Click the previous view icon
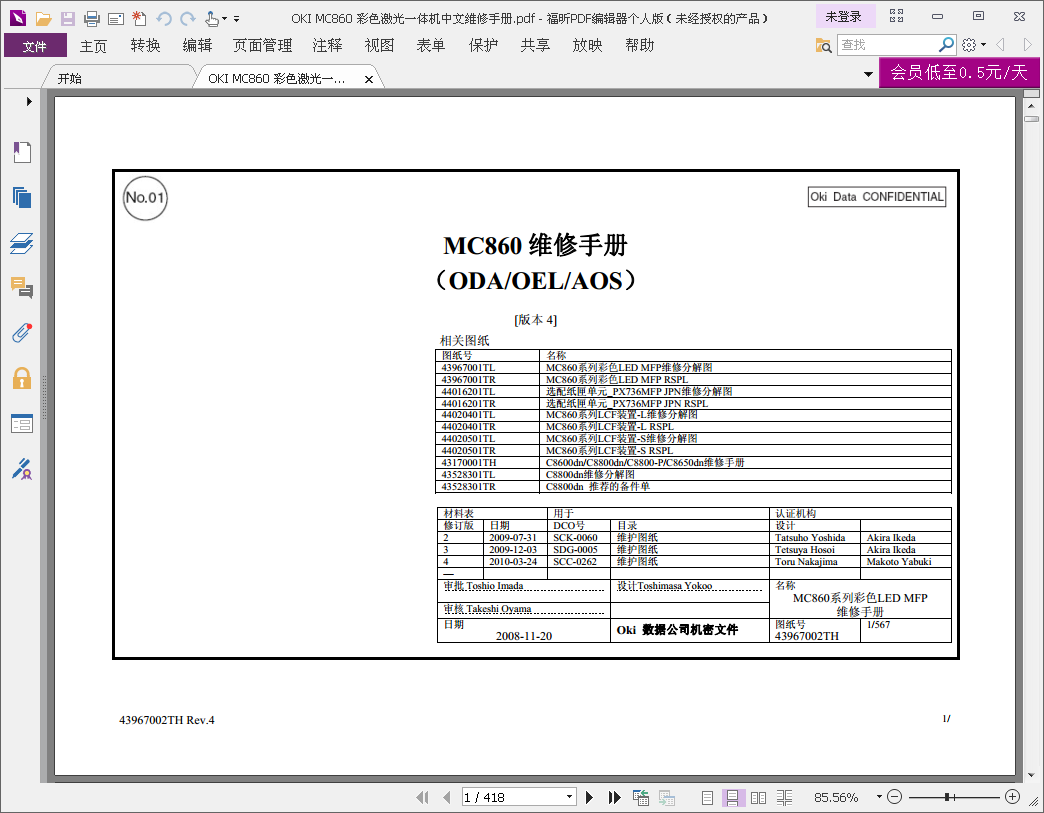This screenshot has height=813, width=1044. pos(641,797)
